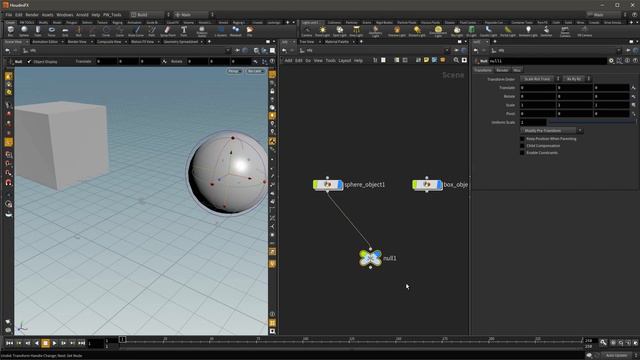Open the parameter pane gear menu
Viewport: 640px width, 360px height.
[x=611, y=61]
